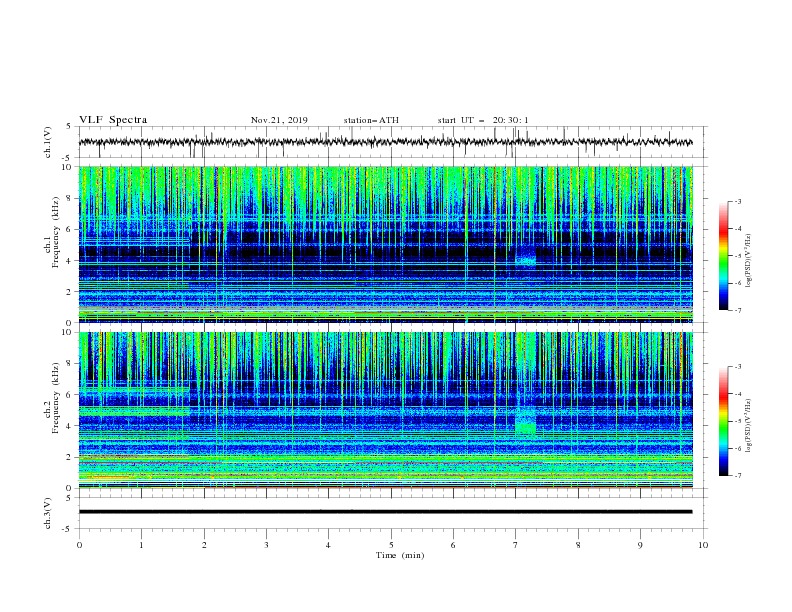
Task: Click the 'station=ATH' label
Action: click(371, 120)
